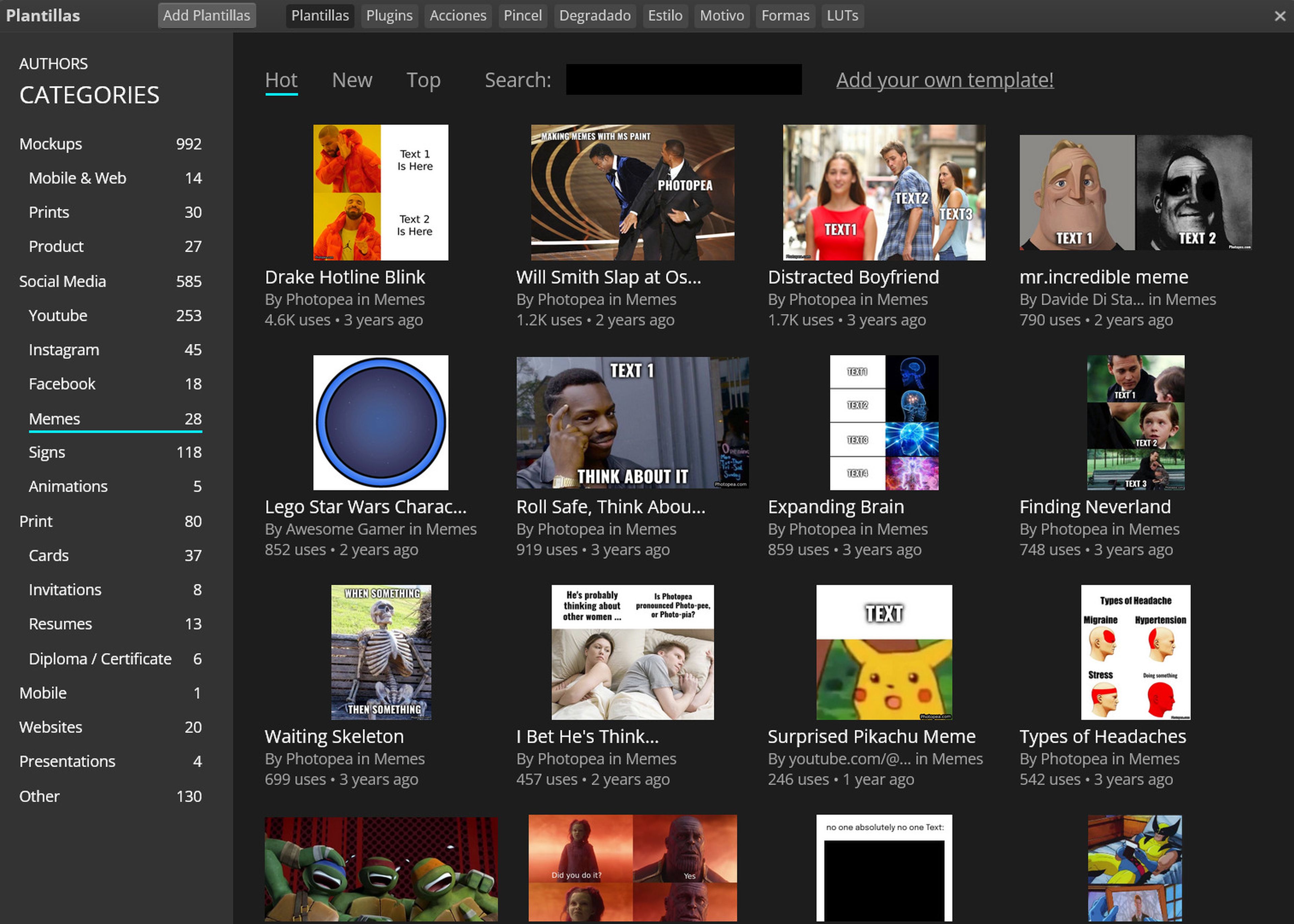
Task: Open the Drake Hotline Blink template thumbnail
Action: tap(380, 192)
